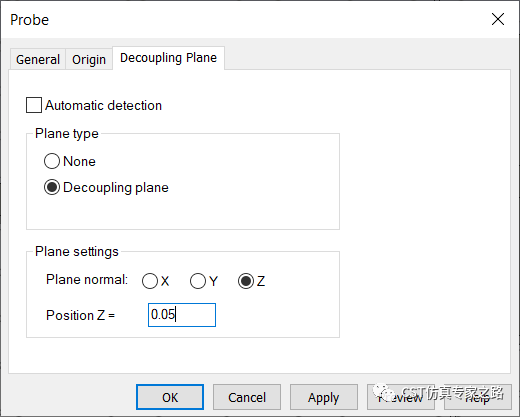Set plane normal to Y

point(198,281)
